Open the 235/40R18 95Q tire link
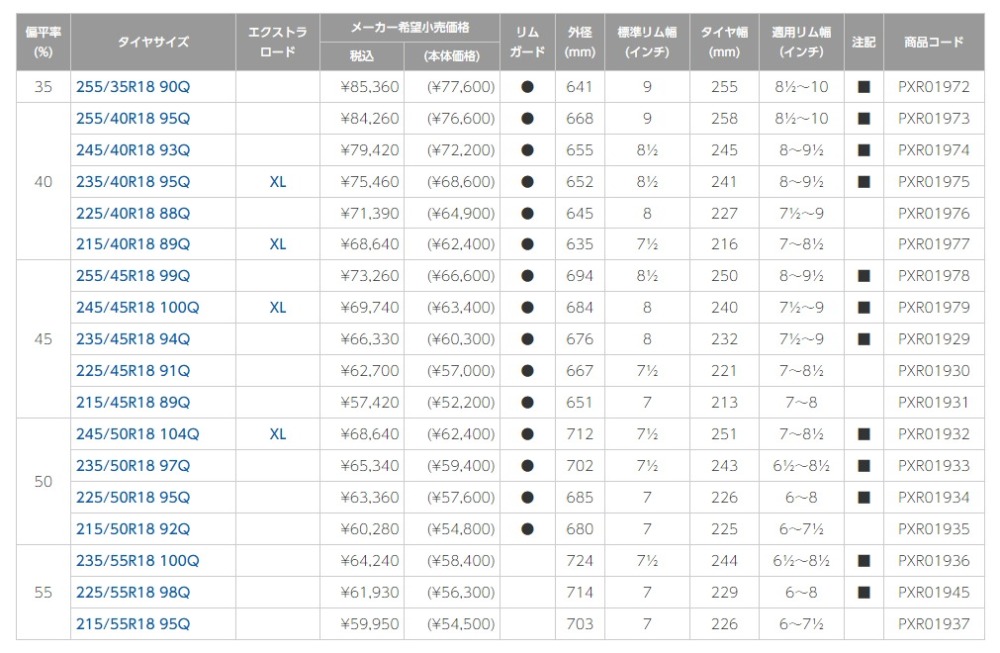1000x653 pixels. pyautogui.click(x=133, y=182)
